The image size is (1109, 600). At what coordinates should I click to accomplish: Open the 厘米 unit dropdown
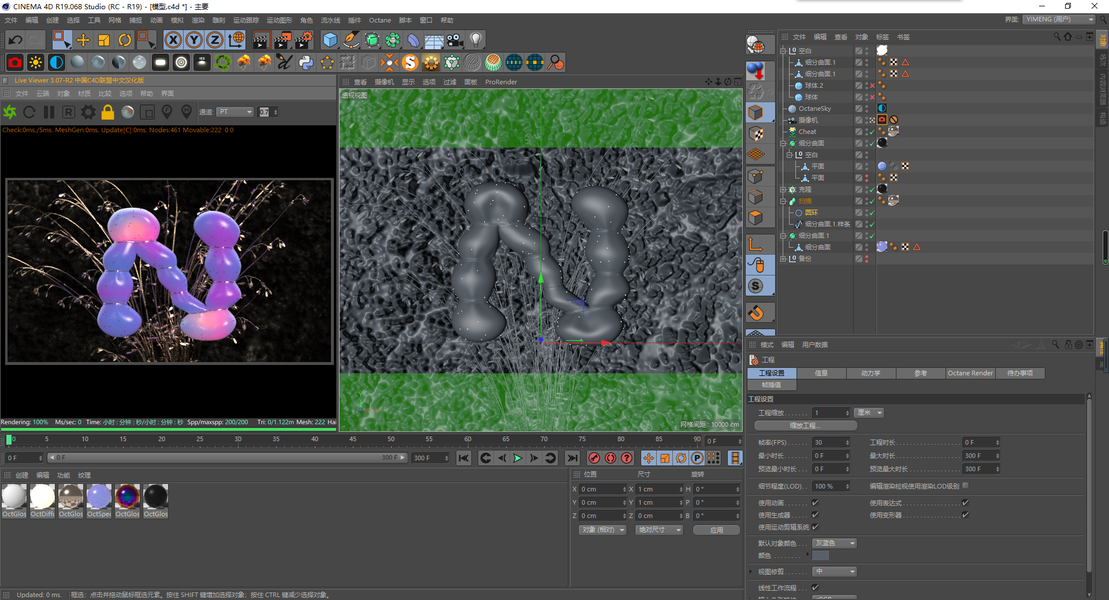point(869,412)
